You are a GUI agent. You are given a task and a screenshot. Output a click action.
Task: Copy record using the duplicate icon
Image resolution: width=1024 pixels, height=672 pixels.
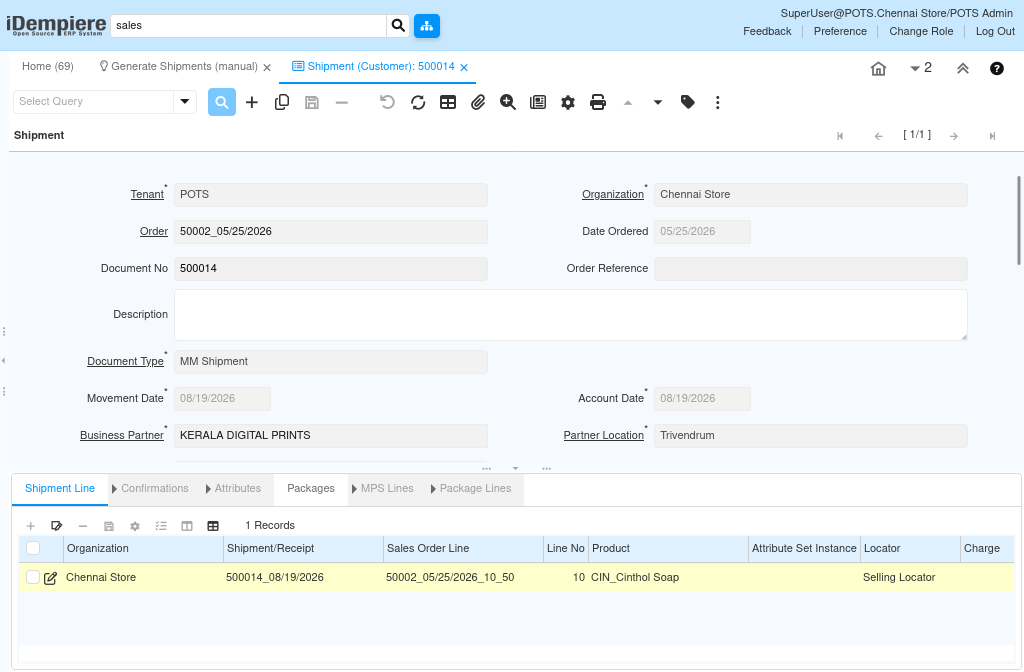coord(282,102)
